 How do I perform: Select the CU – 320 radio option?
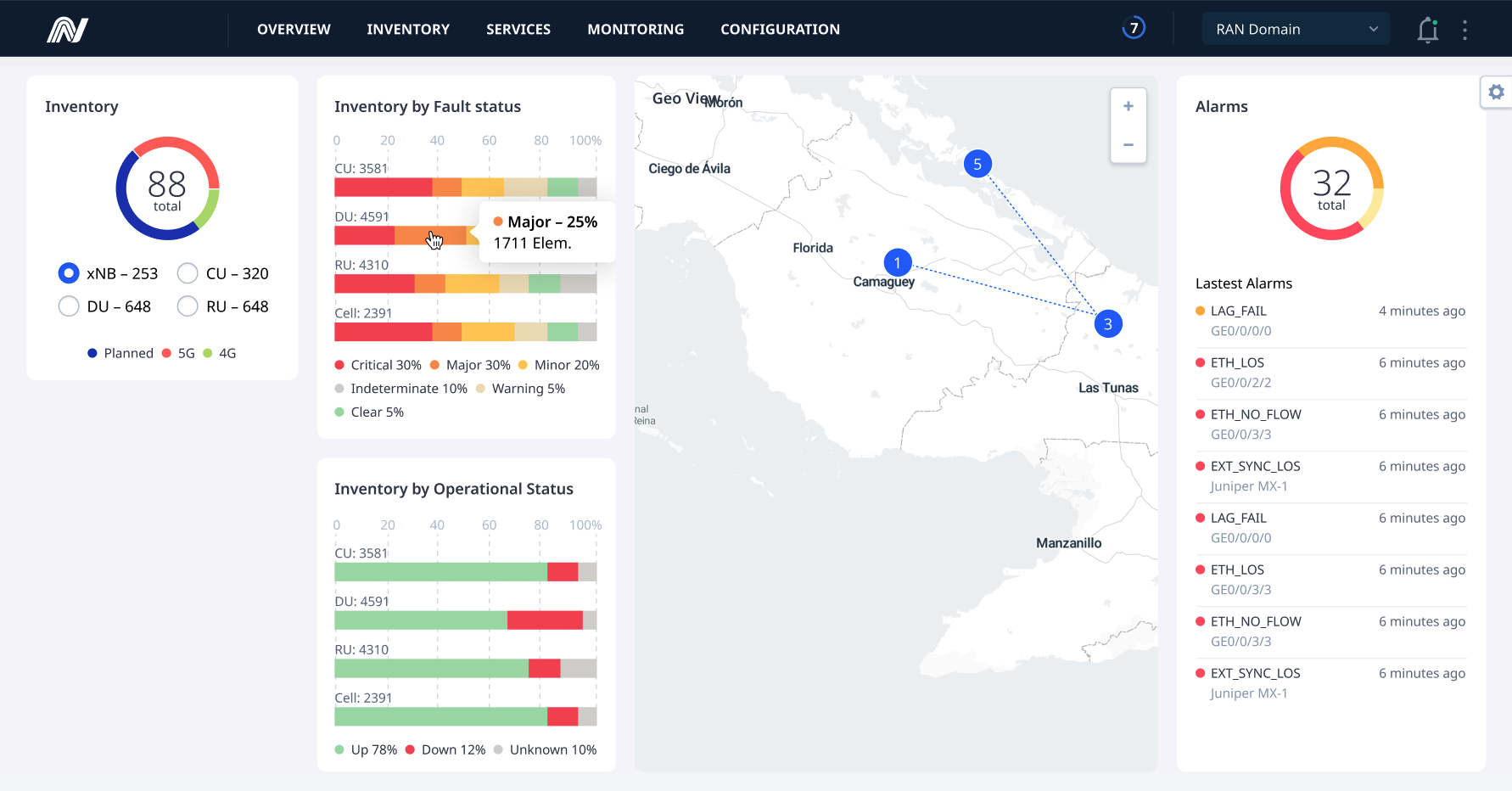click(x=188, y=273)
